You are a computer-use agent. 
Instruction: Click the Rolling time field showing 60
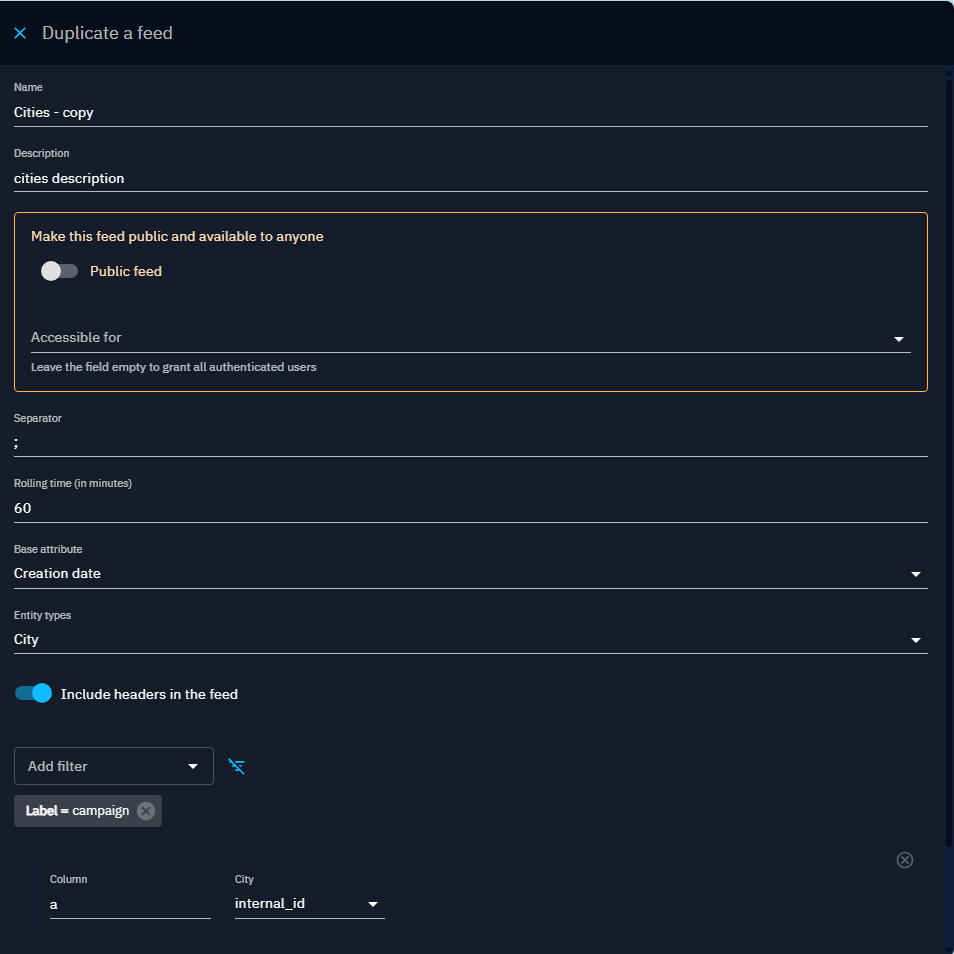click(470, 508)
